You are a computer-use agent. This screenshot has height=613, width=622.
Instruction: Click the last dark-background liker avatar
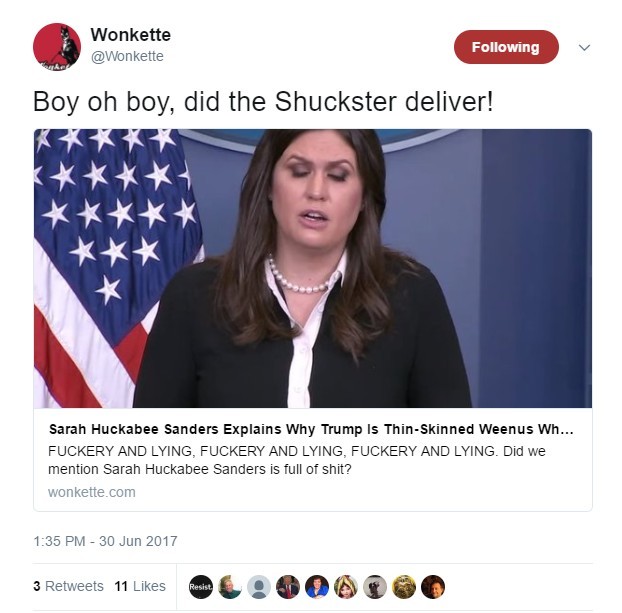point(433,586)
